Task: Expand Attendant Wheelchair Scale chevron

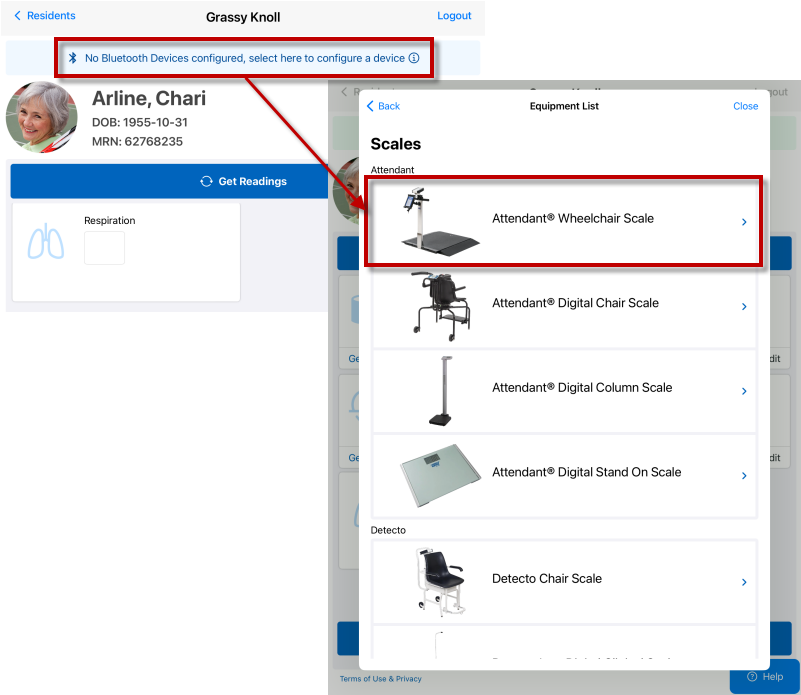Action: 744,222
